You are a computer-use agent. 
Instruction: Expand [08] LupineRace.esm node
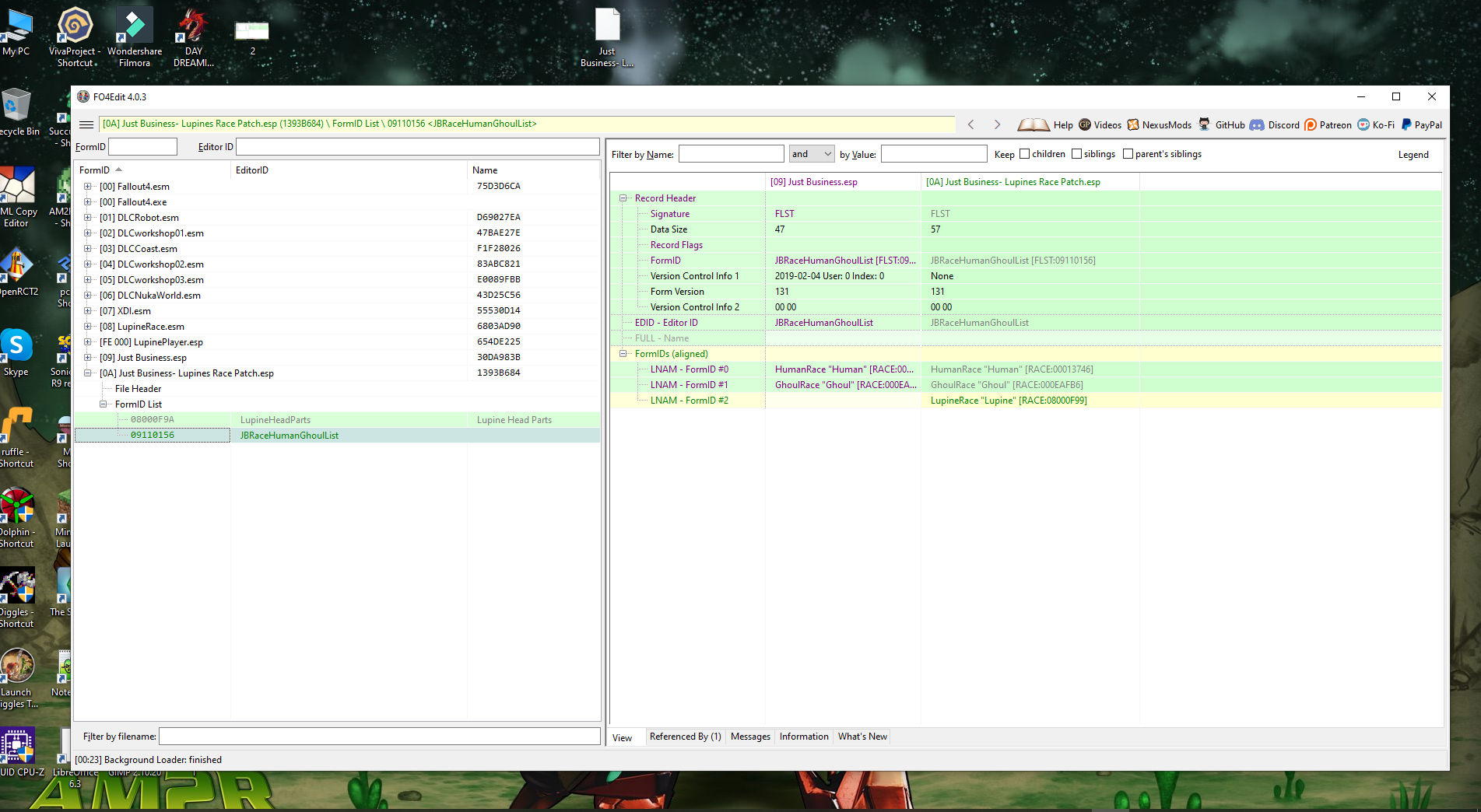88,327
